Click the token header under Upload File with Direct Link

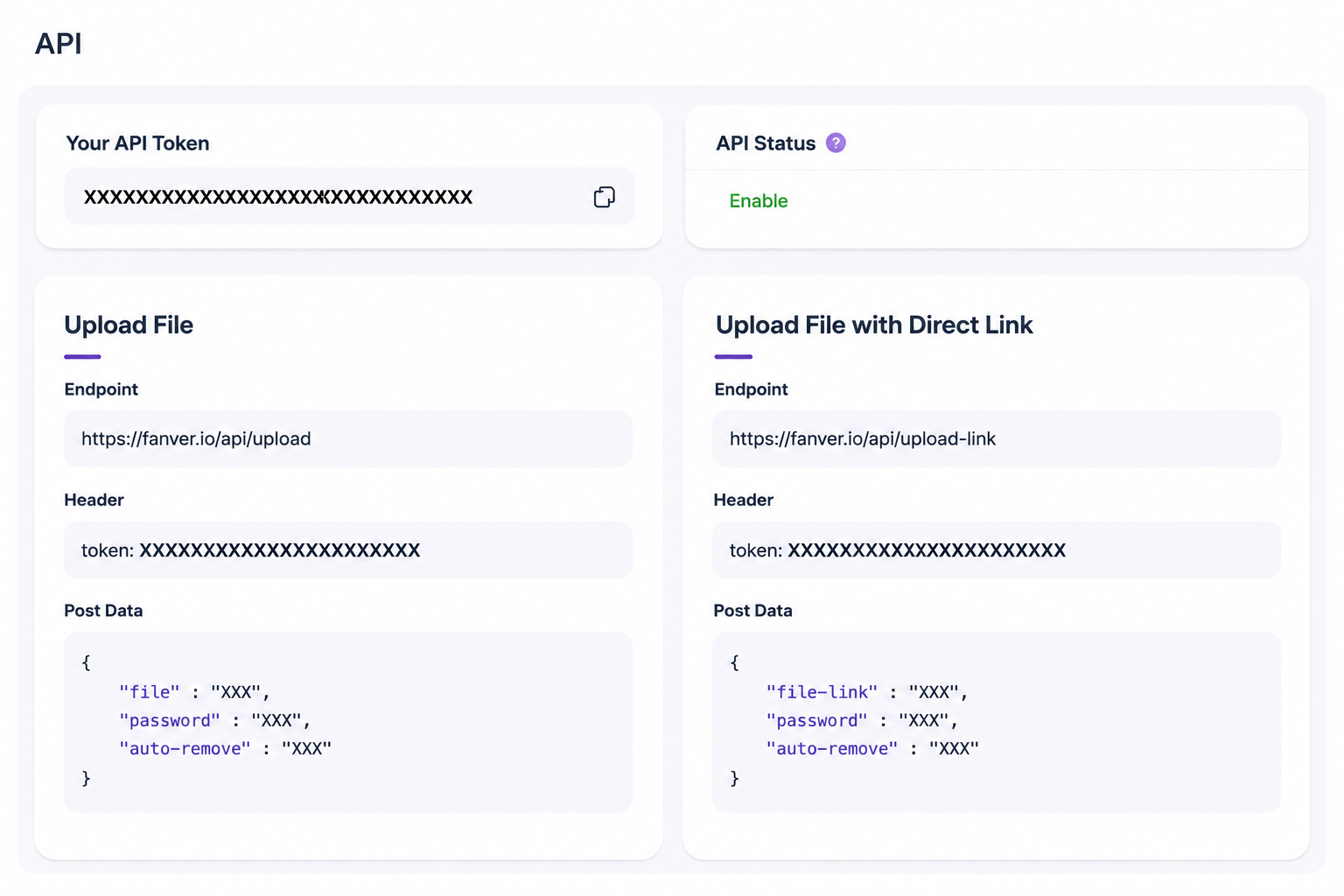click(997, 549)
